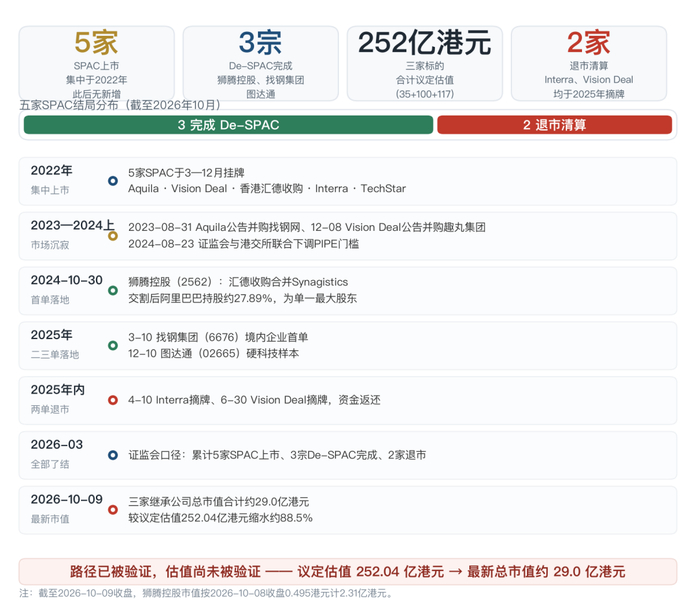Click the green timeline dot for 2025年

[x=113, y=345]
